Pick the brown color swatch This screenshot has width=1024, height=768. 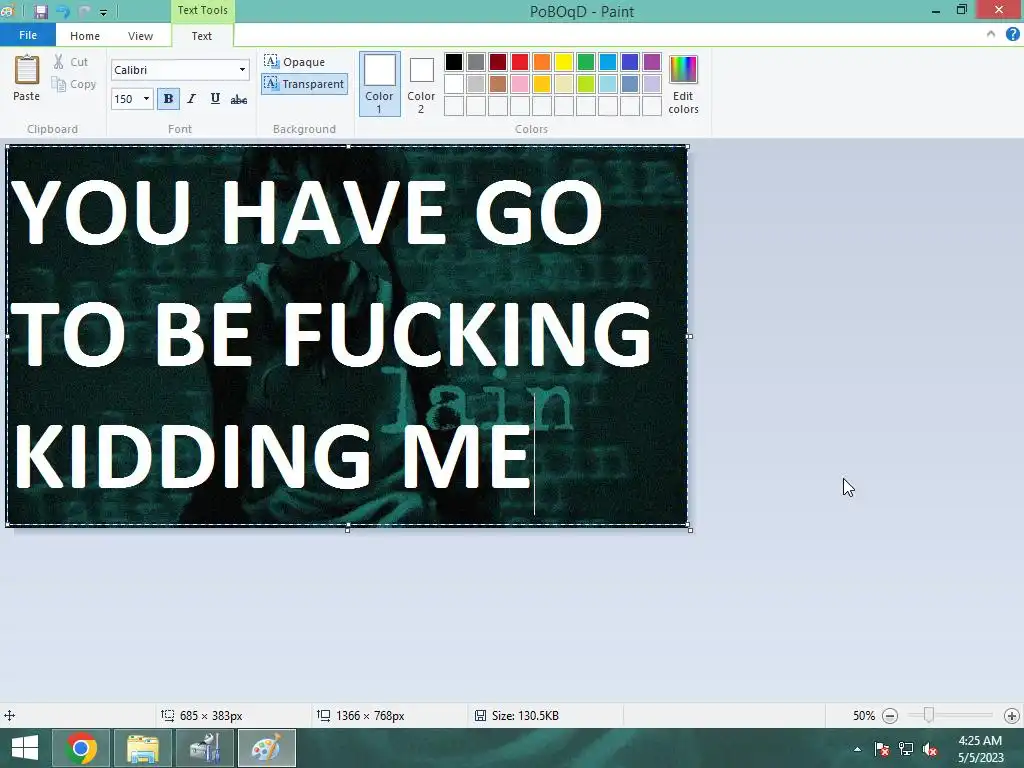[498, 84]
